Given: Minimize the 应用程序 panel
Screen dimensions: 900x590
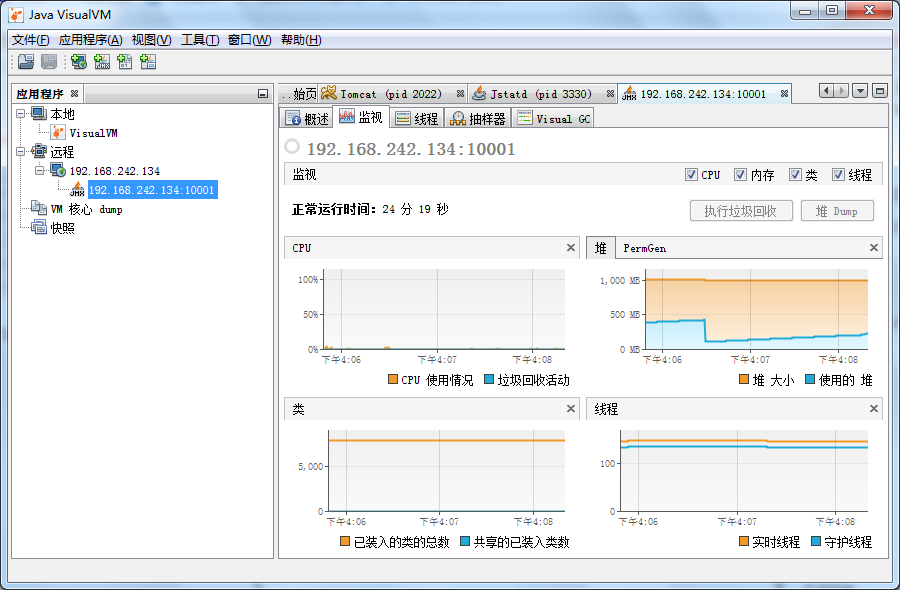Looking at the screenshot, I should (263, 94).
